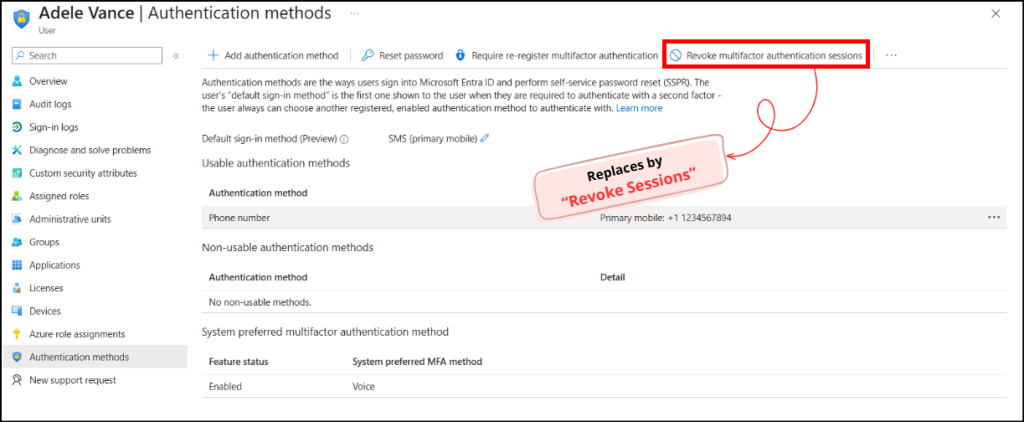Viewport: 1024px width, 422px height.
Task: Open the toolbar overflow ellipsis menu
Action: [x=891, y=56]
